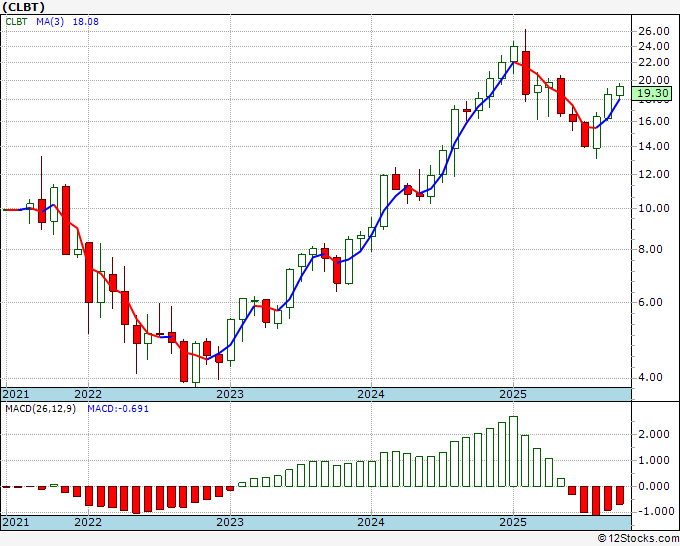Click the (CLBT) chart title

click(x=23, y=7)
